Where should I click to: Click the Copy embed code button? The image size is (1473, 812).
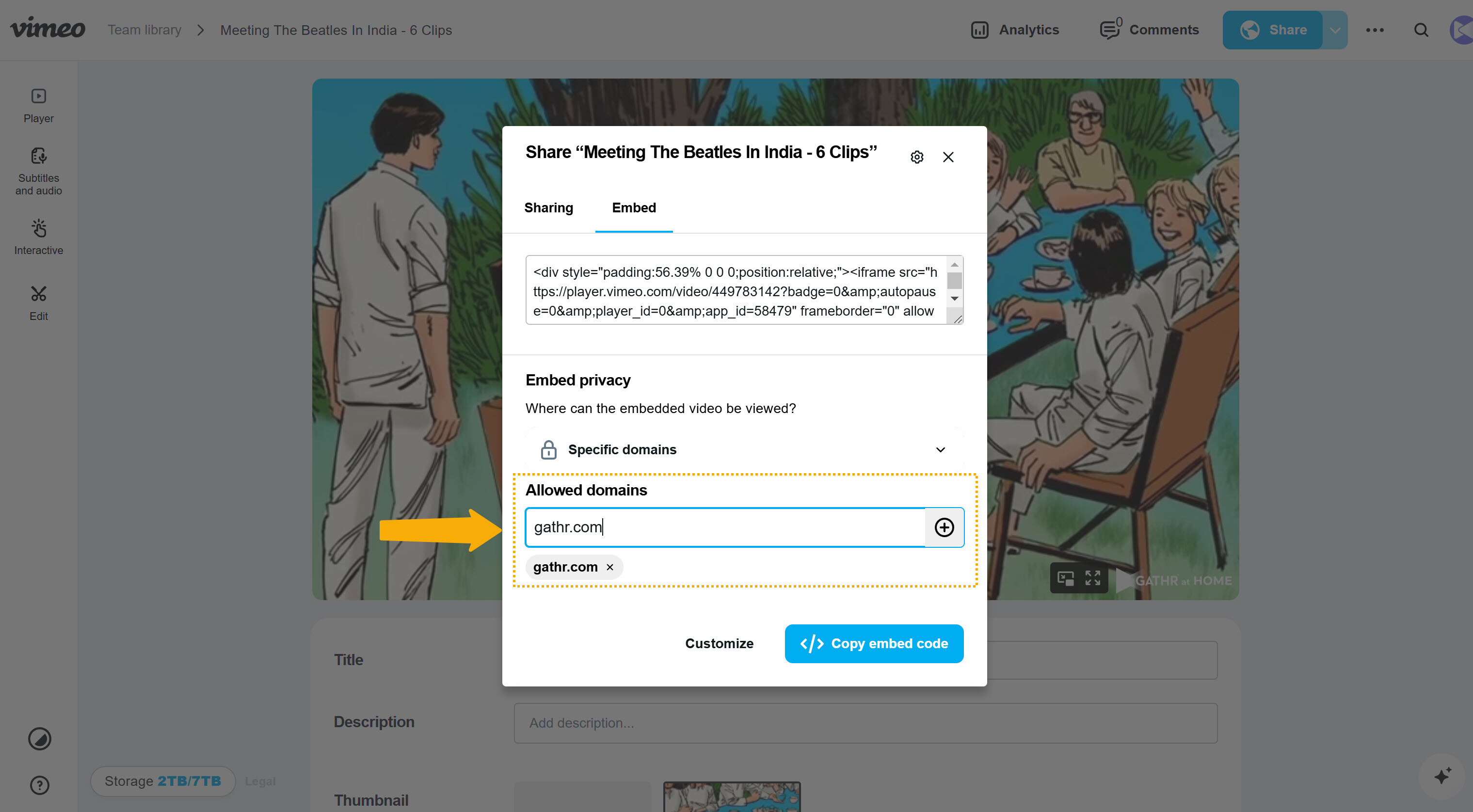[873, 643]
